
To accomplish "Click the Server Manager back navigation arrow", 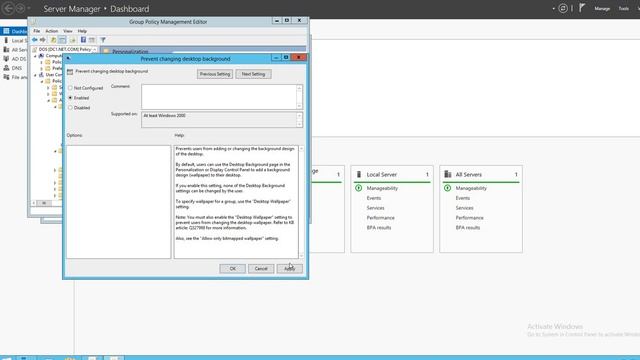I will [8, 8].
